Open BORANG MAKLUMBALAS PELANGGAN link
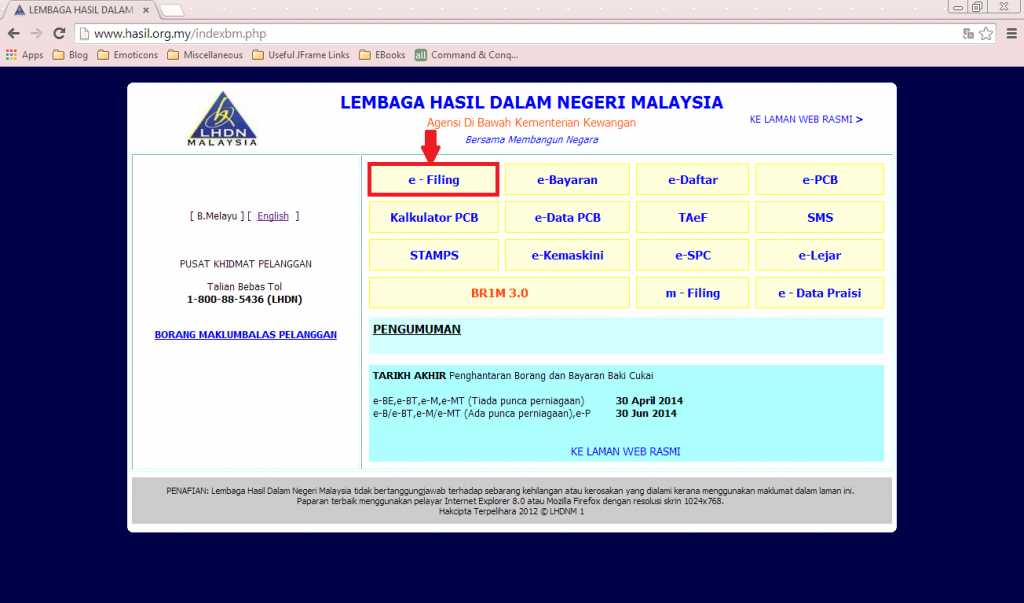 (246, 334)
